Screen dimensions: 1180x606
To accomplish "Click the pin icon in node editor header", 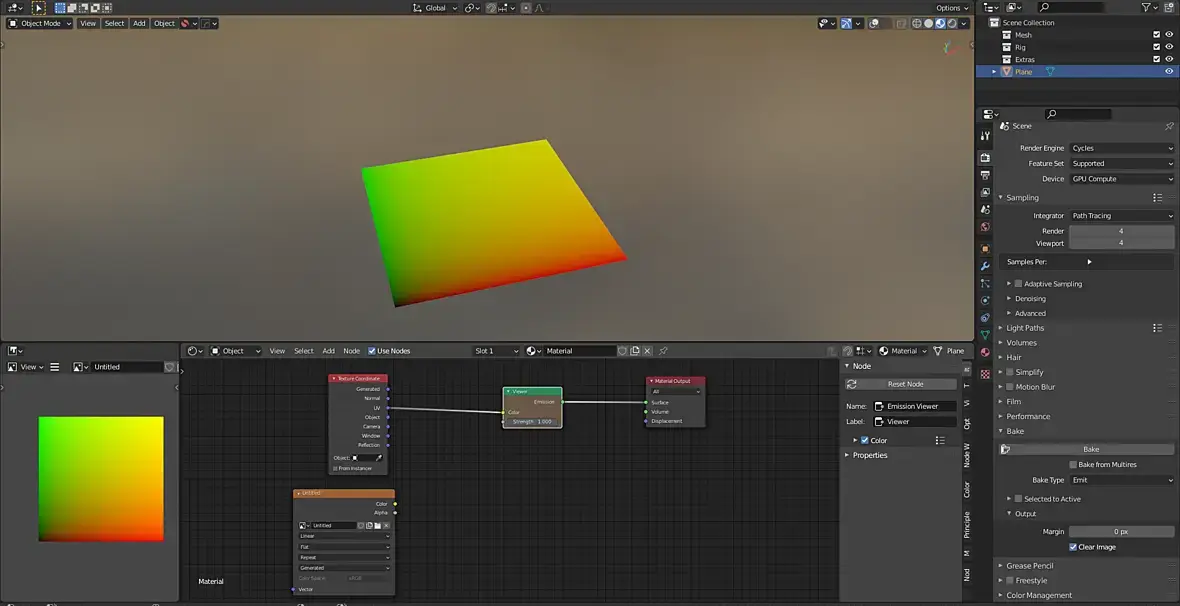I will [663, 351].
